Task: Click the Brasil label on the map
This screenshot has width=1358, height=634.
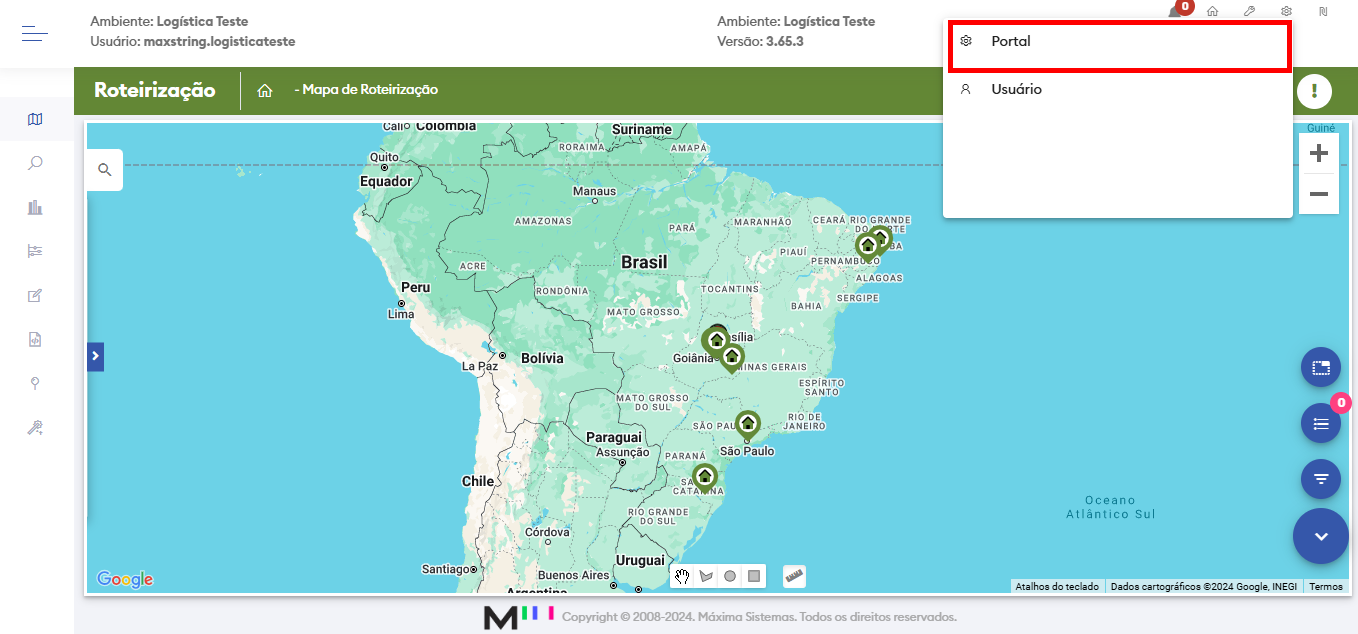Action: pyautogui.click(x=644, y=262)
